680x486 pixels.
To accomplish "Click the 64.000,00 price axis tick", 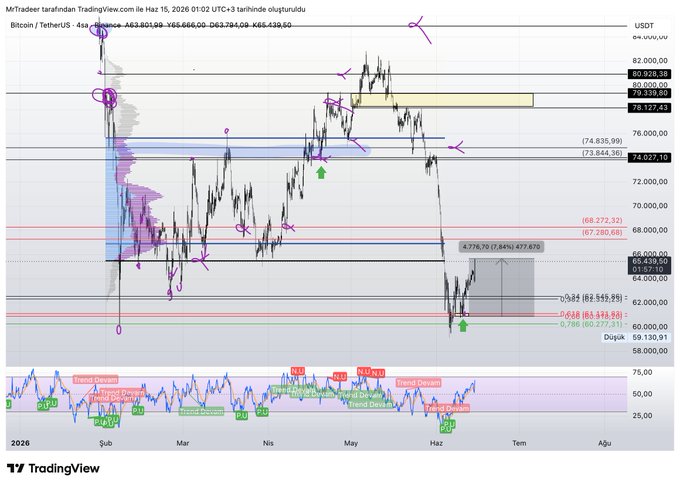I will (x=650, y=278).
